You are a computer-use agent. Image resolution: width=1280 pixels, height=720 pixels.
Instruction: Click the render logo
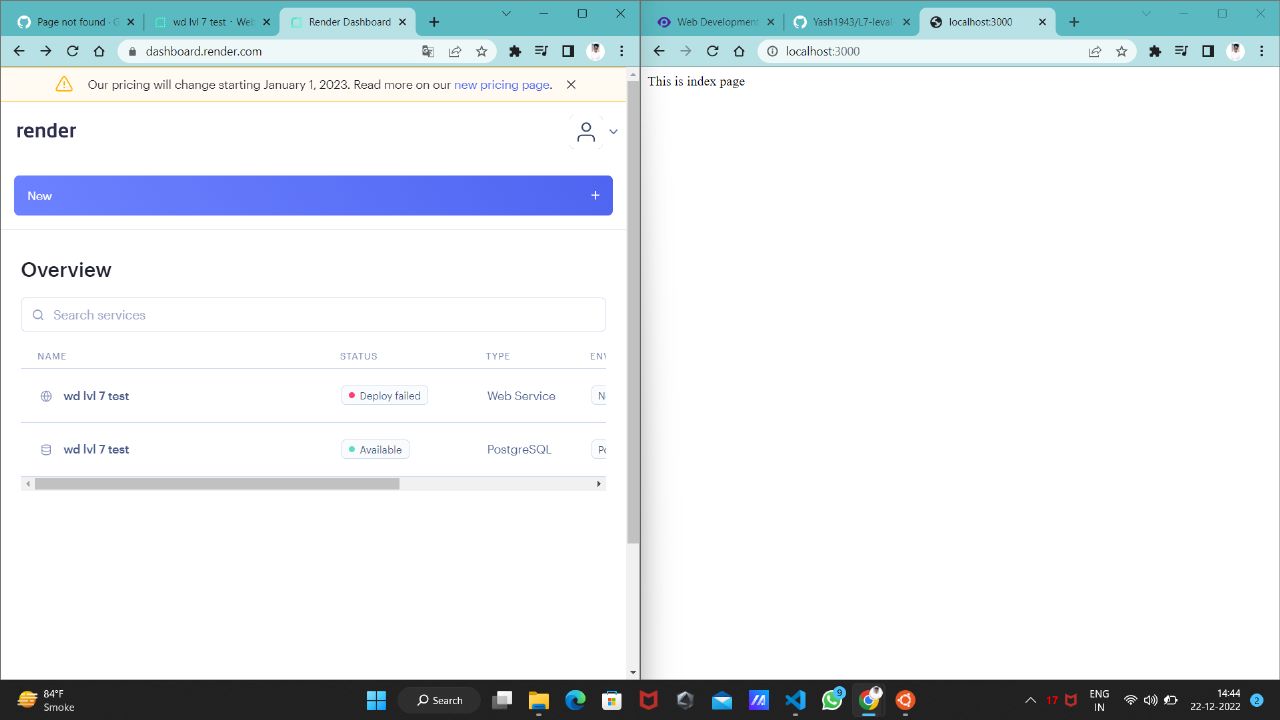pyautogui.click(x=46, y=130)
